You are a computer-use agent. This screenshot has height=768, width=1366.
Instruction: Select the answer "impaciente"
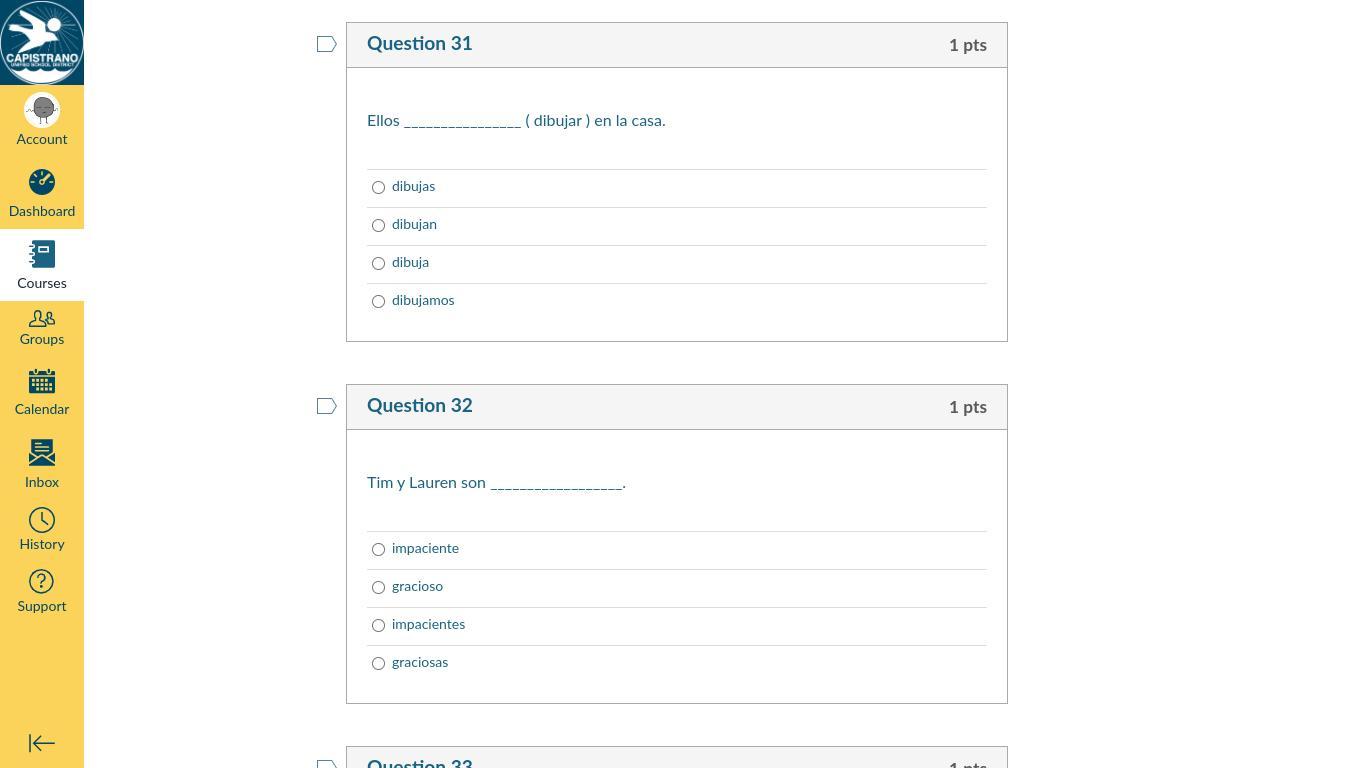[x=378, y=550]
